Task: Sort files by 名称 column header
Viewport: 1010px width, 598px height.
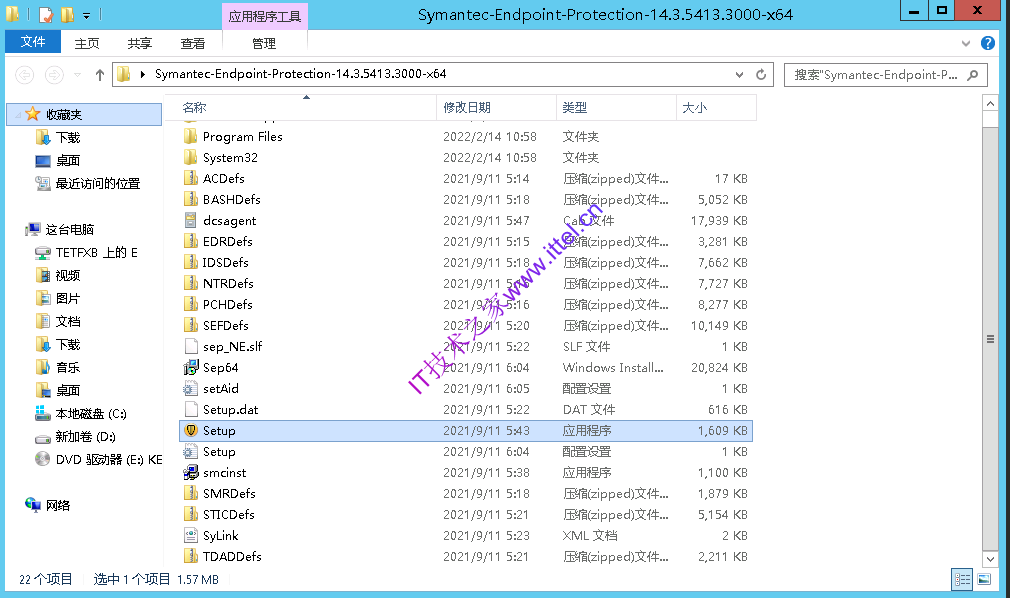Action: pos(300,108)
